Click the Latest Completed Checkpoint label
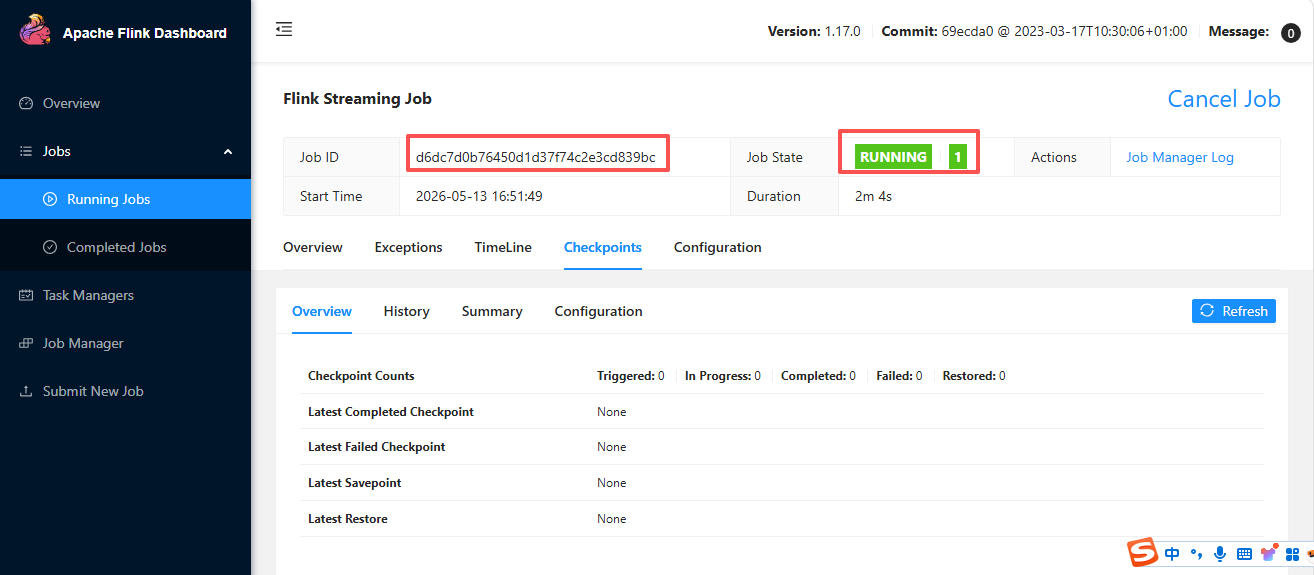1314x575 pixels. [x=391, y=412]
